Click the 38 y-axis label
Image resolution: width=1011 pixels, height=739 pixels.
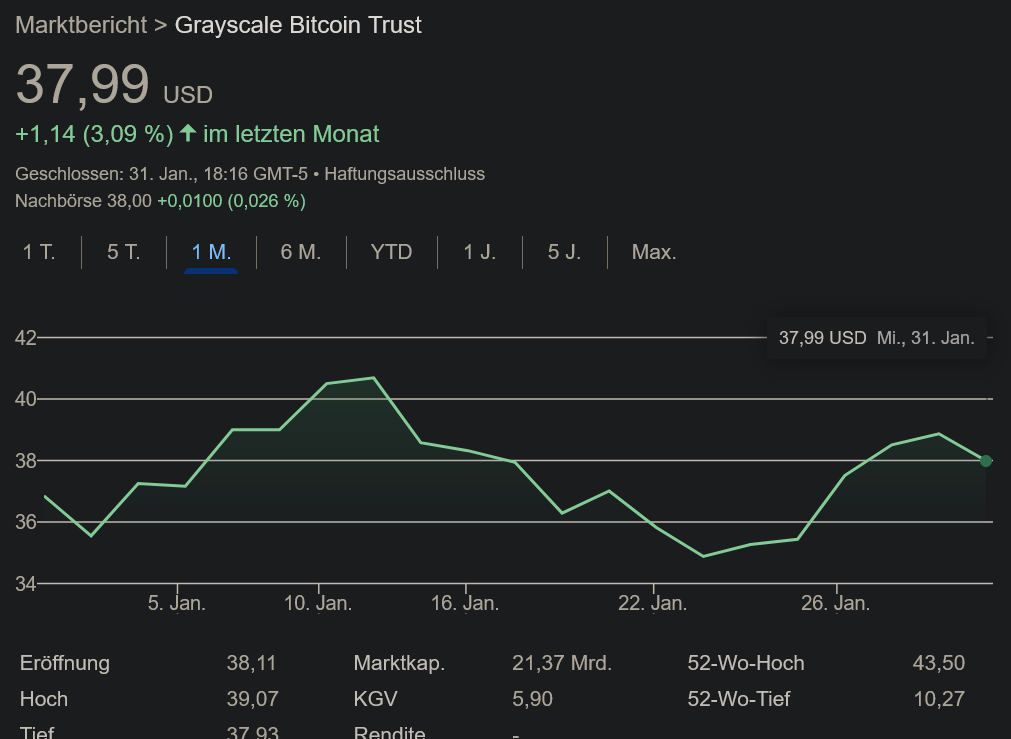coord(26,460)
